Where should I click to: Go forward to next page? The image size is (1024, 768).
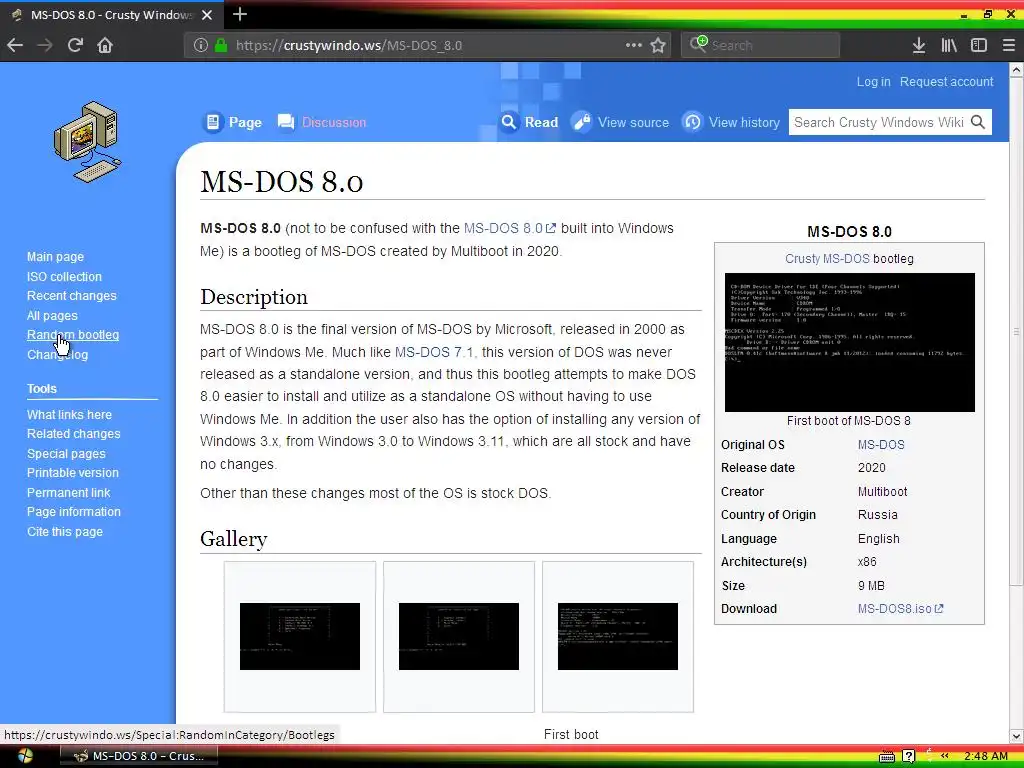(44, 45)
